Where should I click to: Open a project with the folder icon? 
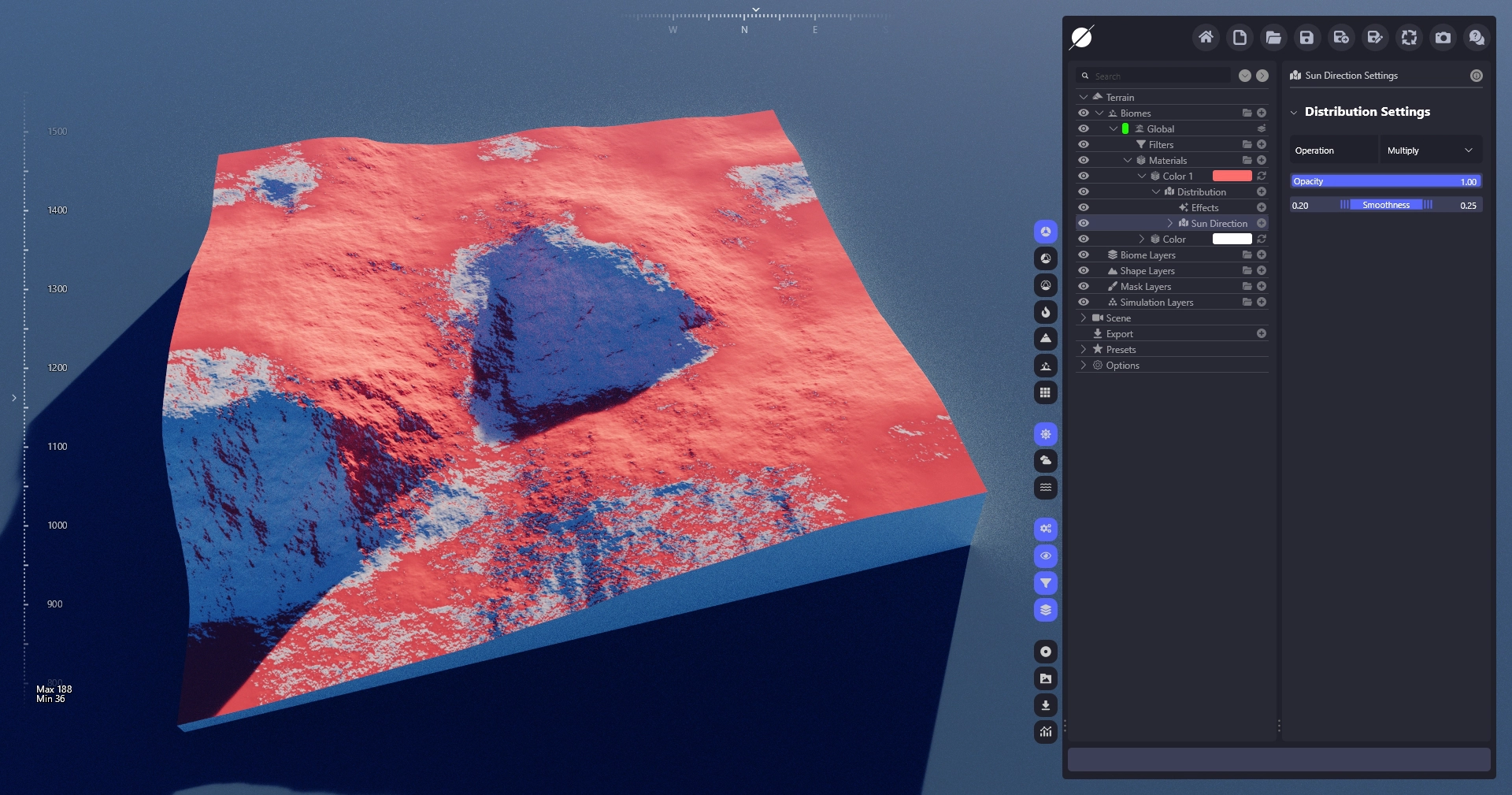pos(1273,37)
